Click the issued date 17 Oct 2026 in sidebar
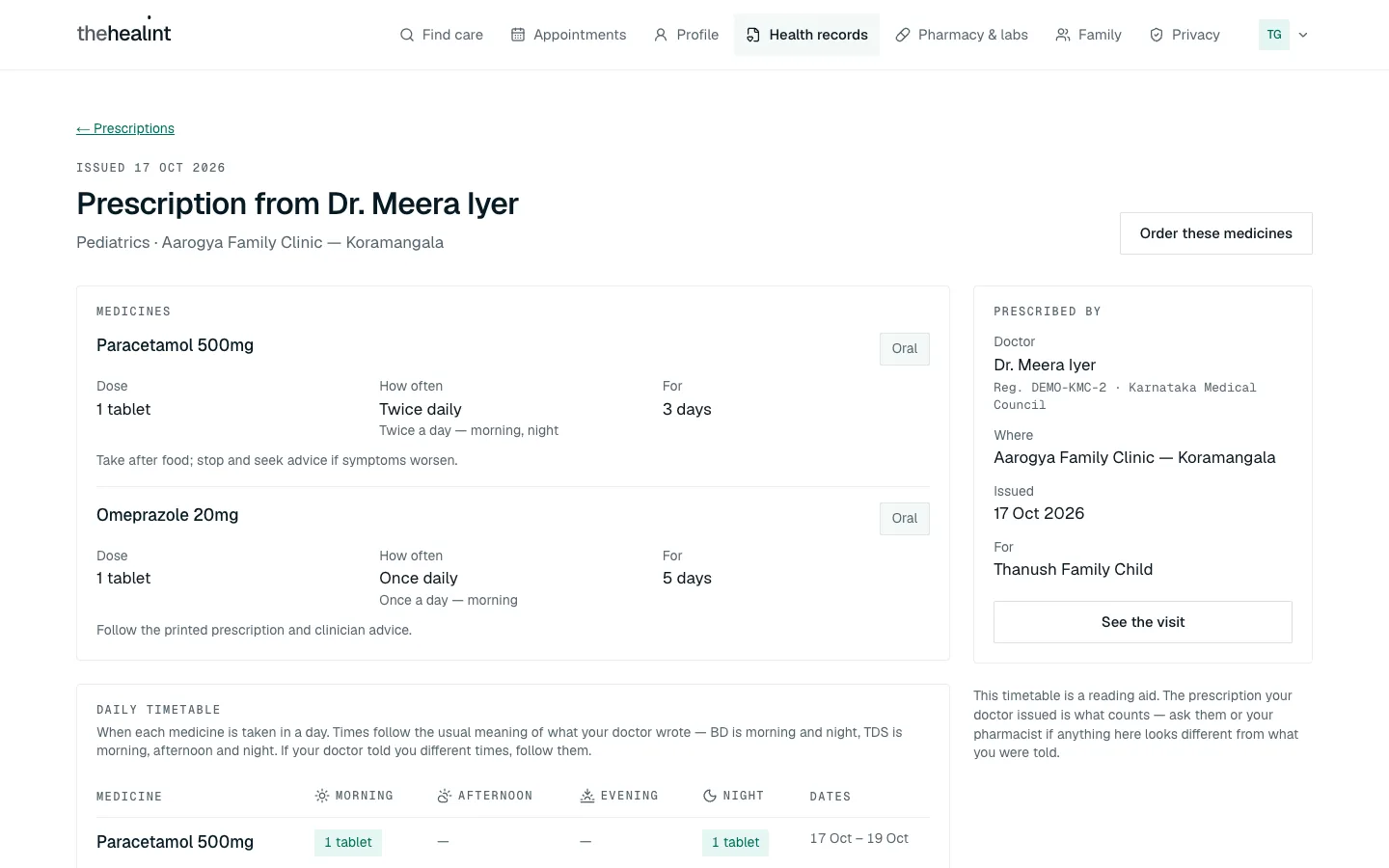1389x868 pixels. click(1039, 513)
